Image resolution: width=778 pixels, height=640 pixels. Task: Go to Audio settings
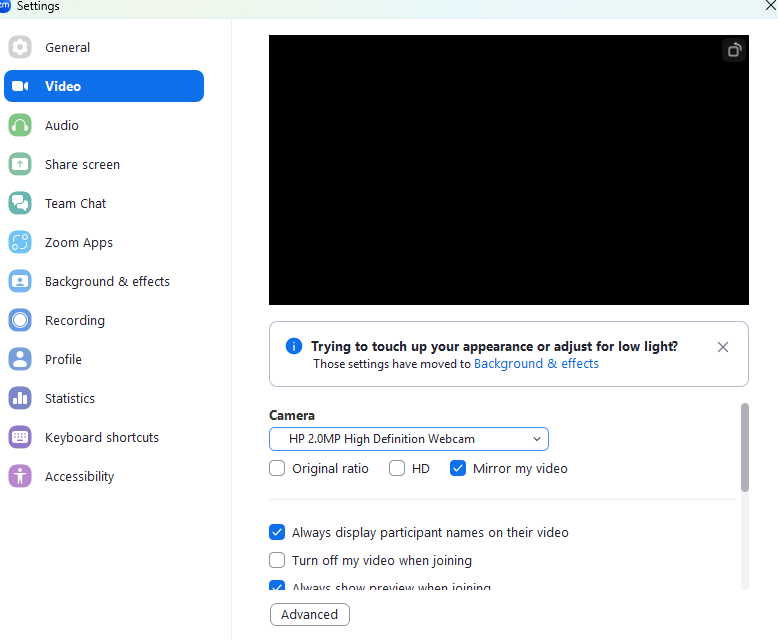[x=104, y=125]
